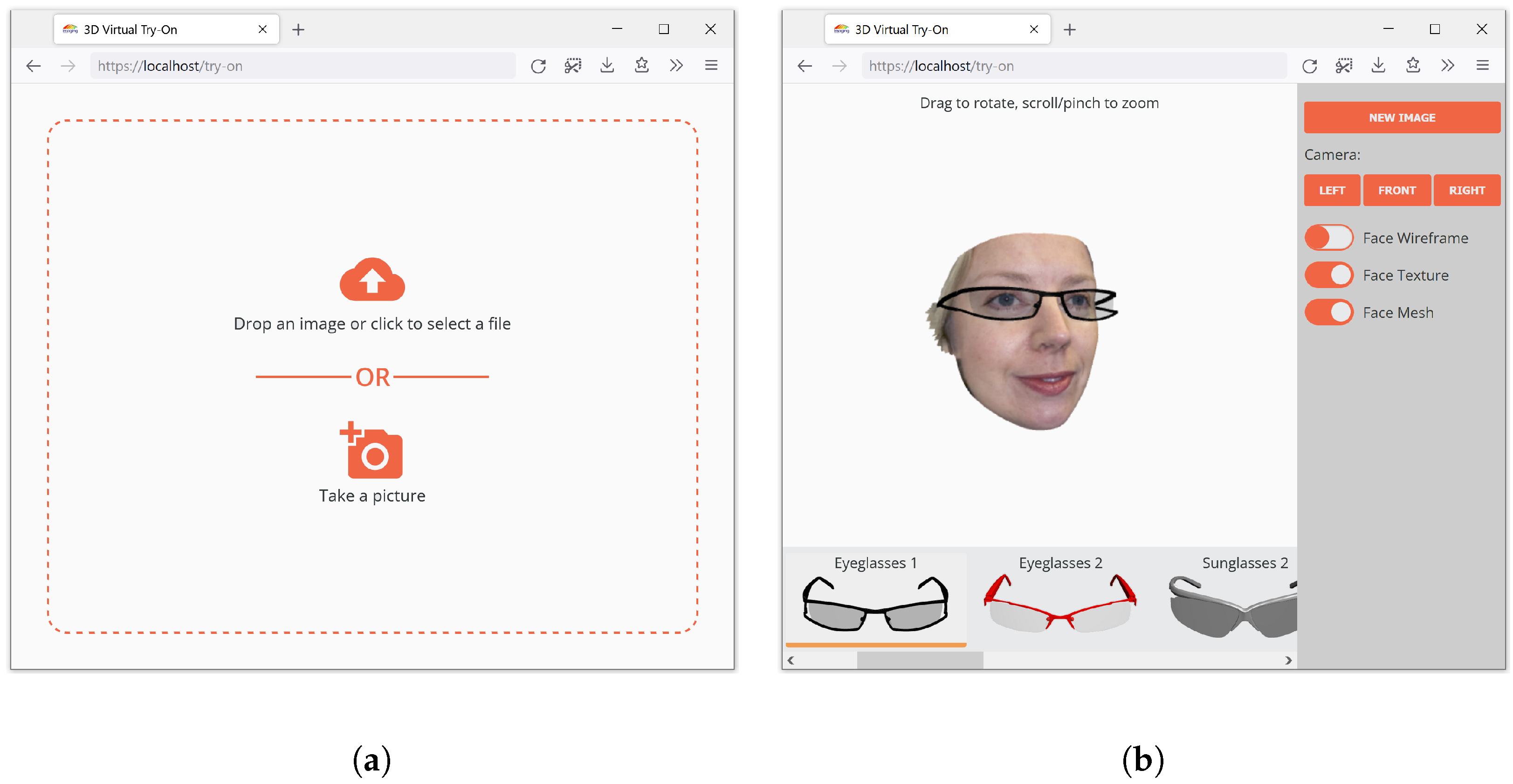Click reload icon in left browser window
Image resolution: width=1513 pixels, height=784 pixels.
click(x=538, y=66)
